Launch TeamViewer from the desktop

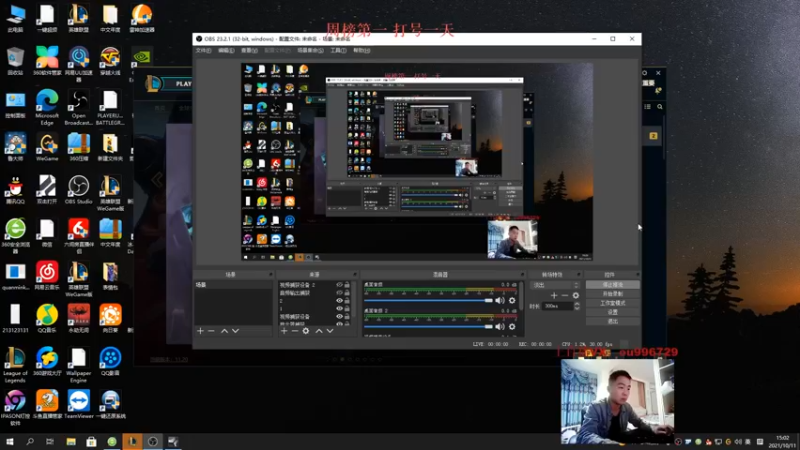pos(79,405)
